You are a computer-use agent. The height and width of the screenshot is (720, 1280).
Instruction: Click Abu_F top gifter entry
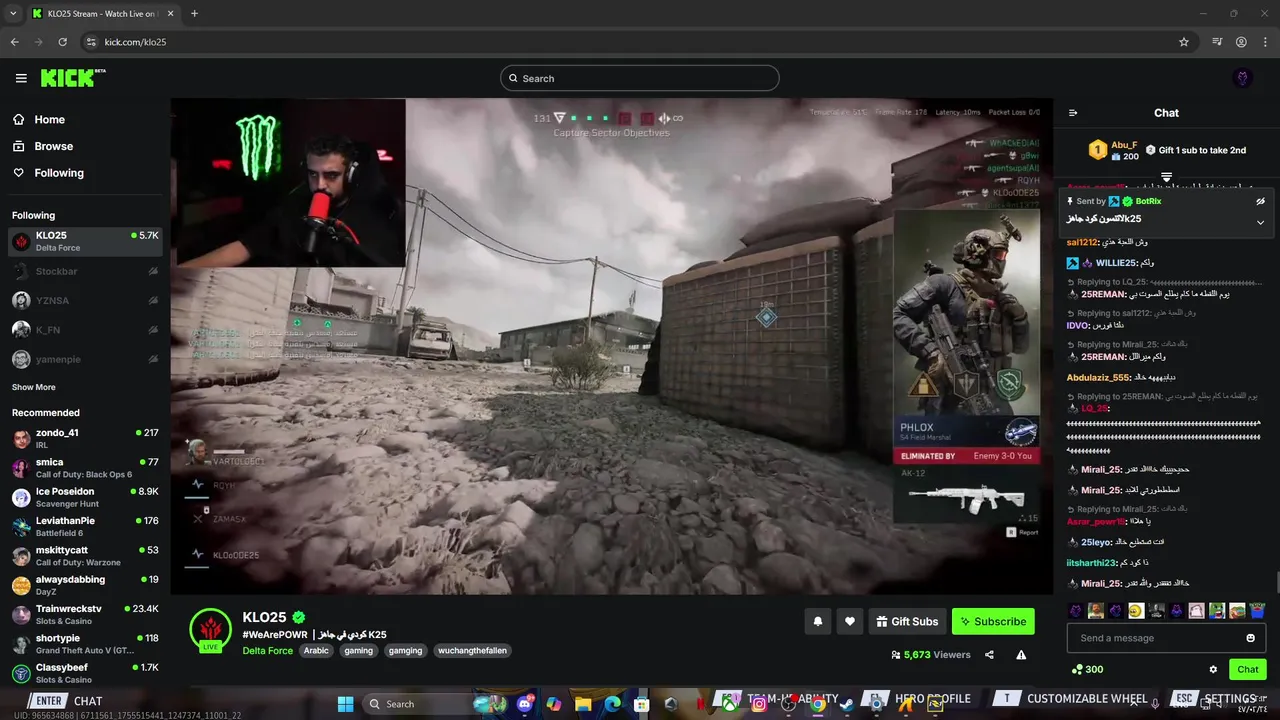pyautogui.click(x=1114, y=150)
